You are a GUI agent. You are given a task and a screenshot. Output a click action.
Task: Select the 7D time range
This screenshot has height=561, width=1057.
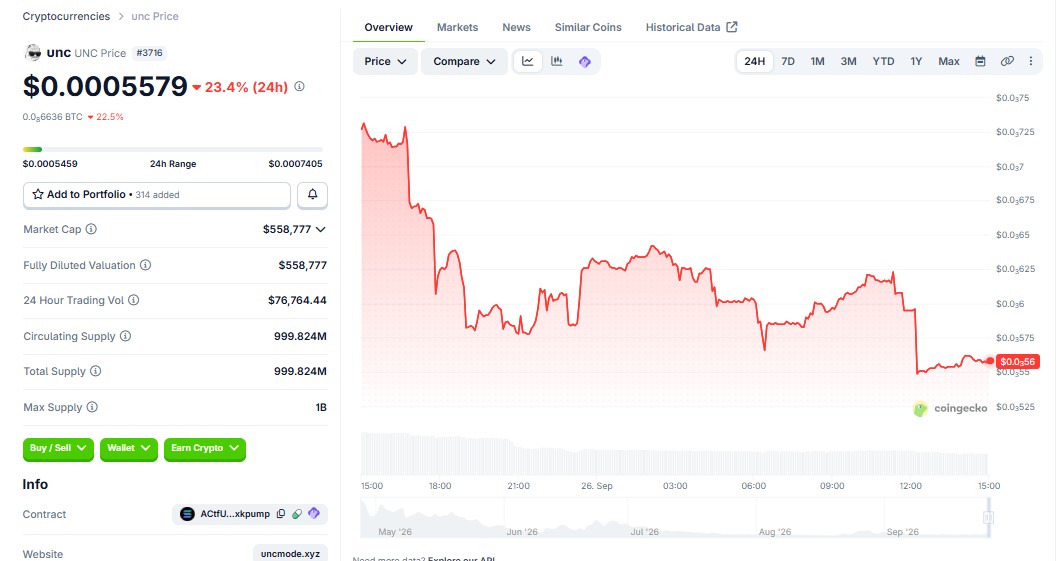pos(788,61)
